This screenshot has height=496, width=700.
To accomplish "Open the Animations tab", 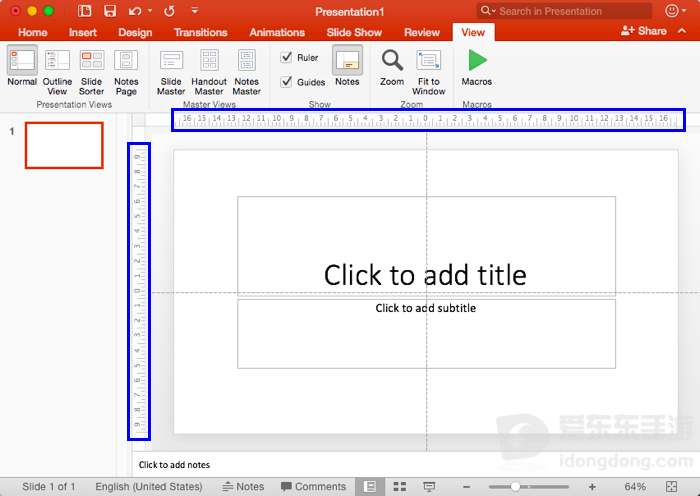I will click(277, 32).
